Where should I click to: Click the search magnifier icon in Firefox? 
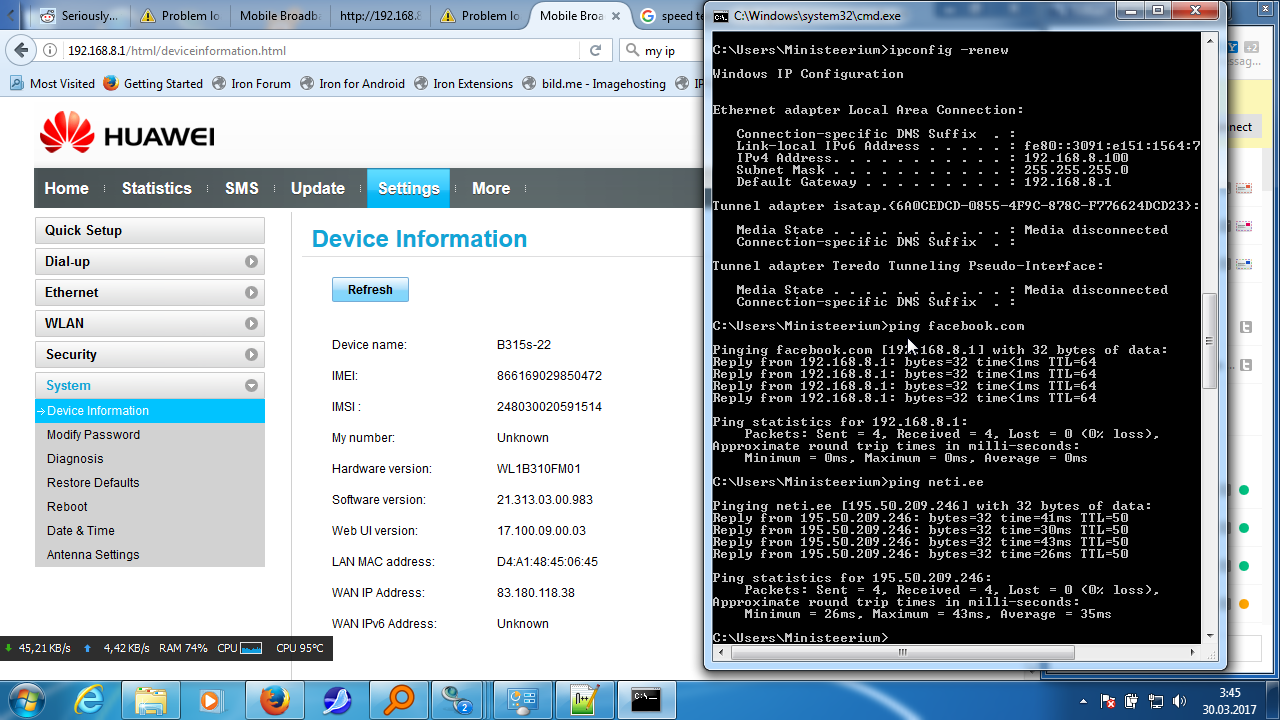click(631, 50)
